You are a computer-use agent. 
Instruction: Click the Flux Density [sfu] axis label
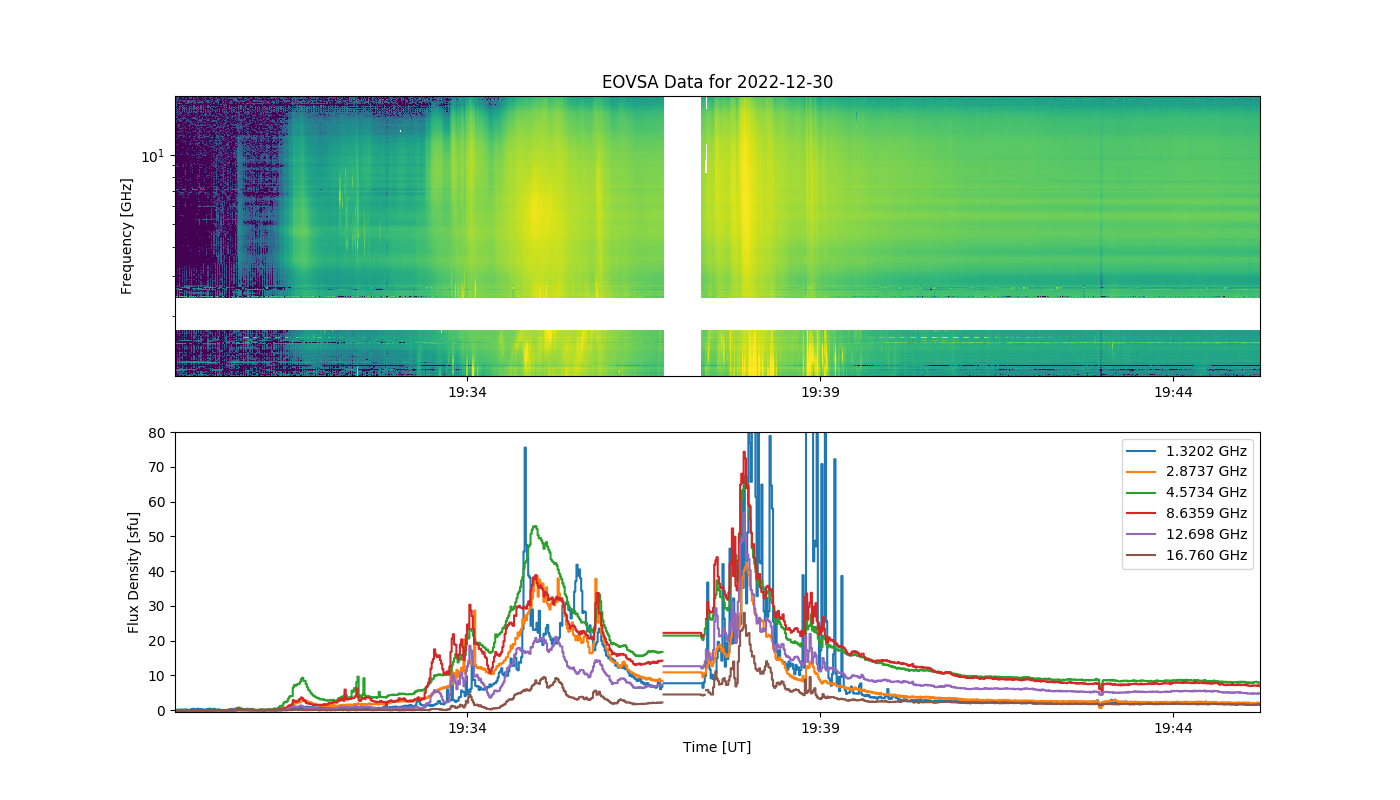[x=133, y=572]
